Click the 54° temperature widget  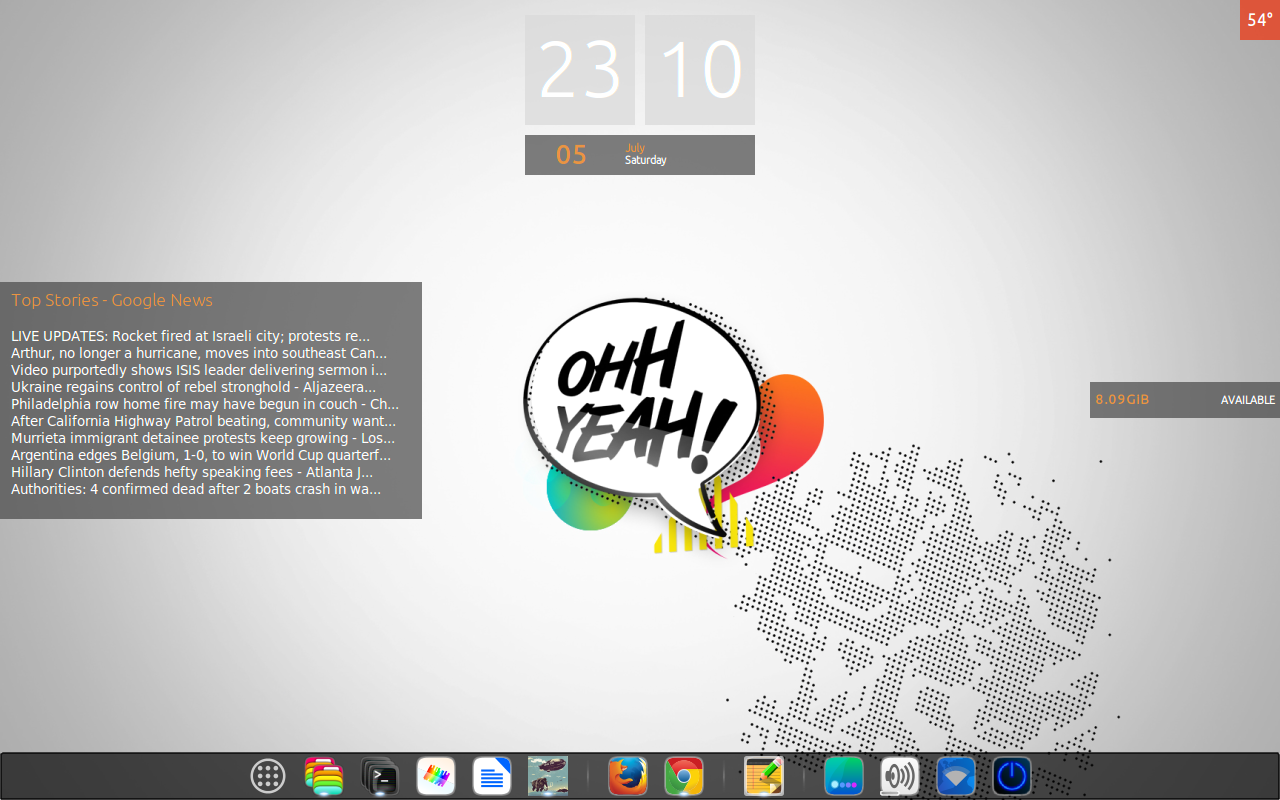point(1260,20)
